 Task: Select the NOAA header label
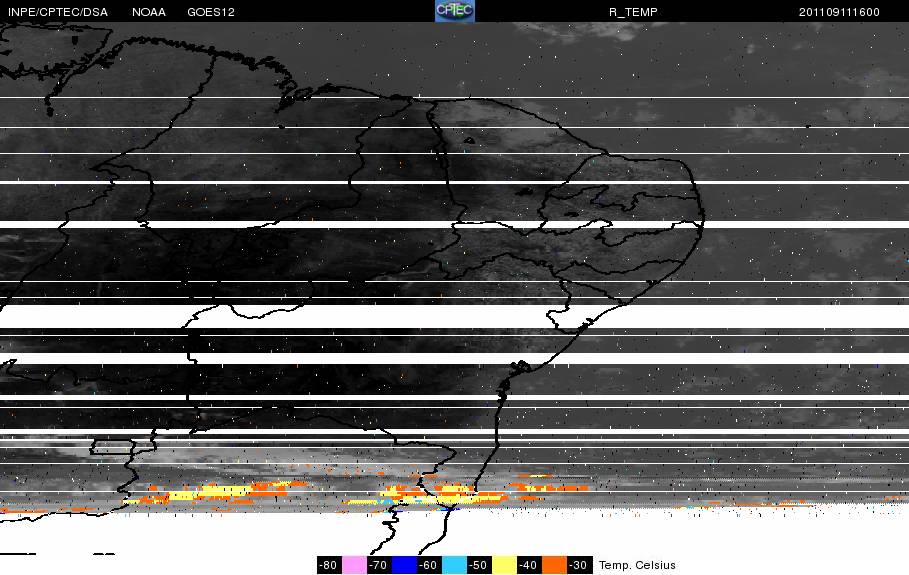click(149, 12)
